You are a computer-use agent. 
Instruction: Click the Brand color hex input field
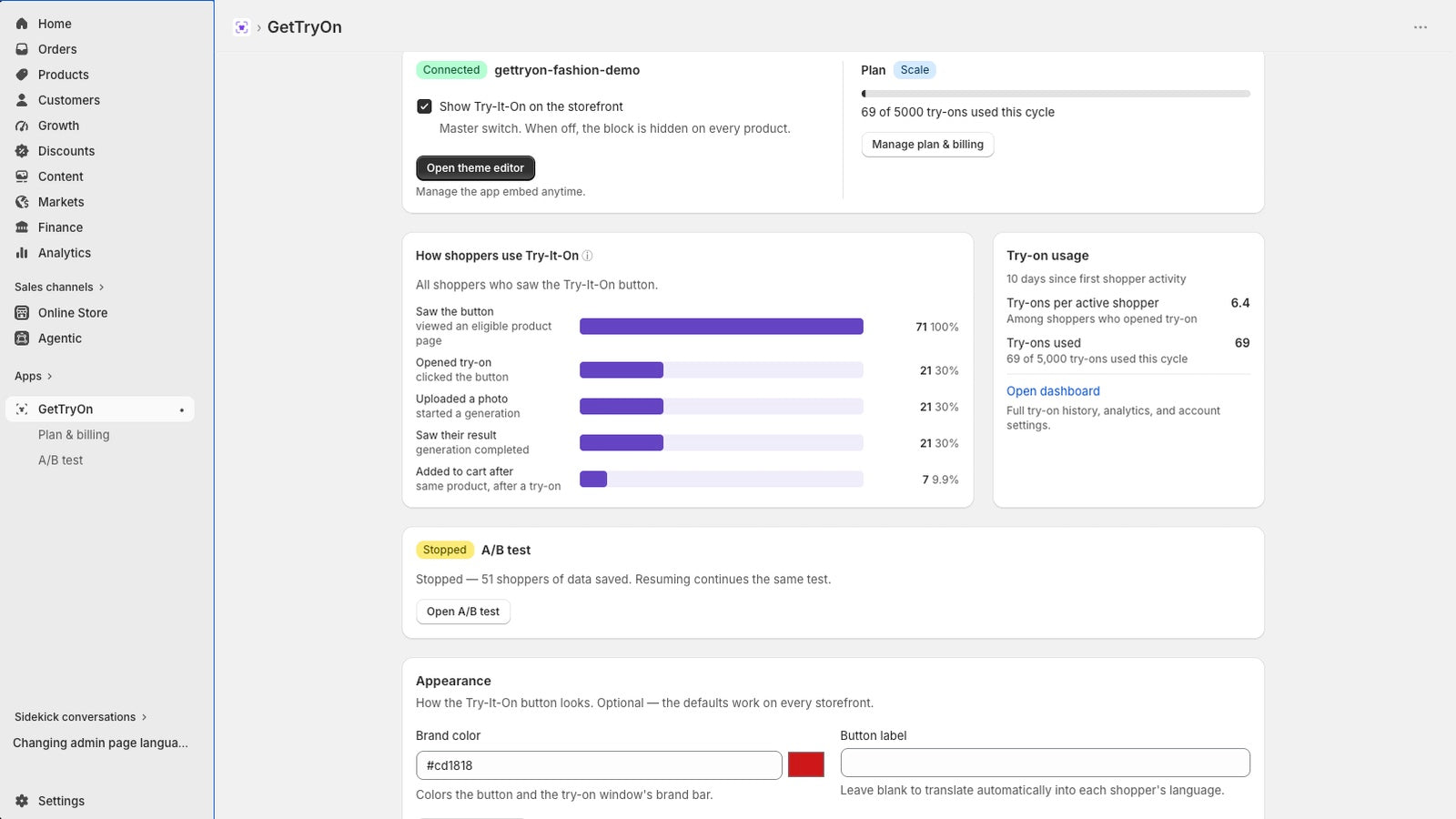point(599,765)
